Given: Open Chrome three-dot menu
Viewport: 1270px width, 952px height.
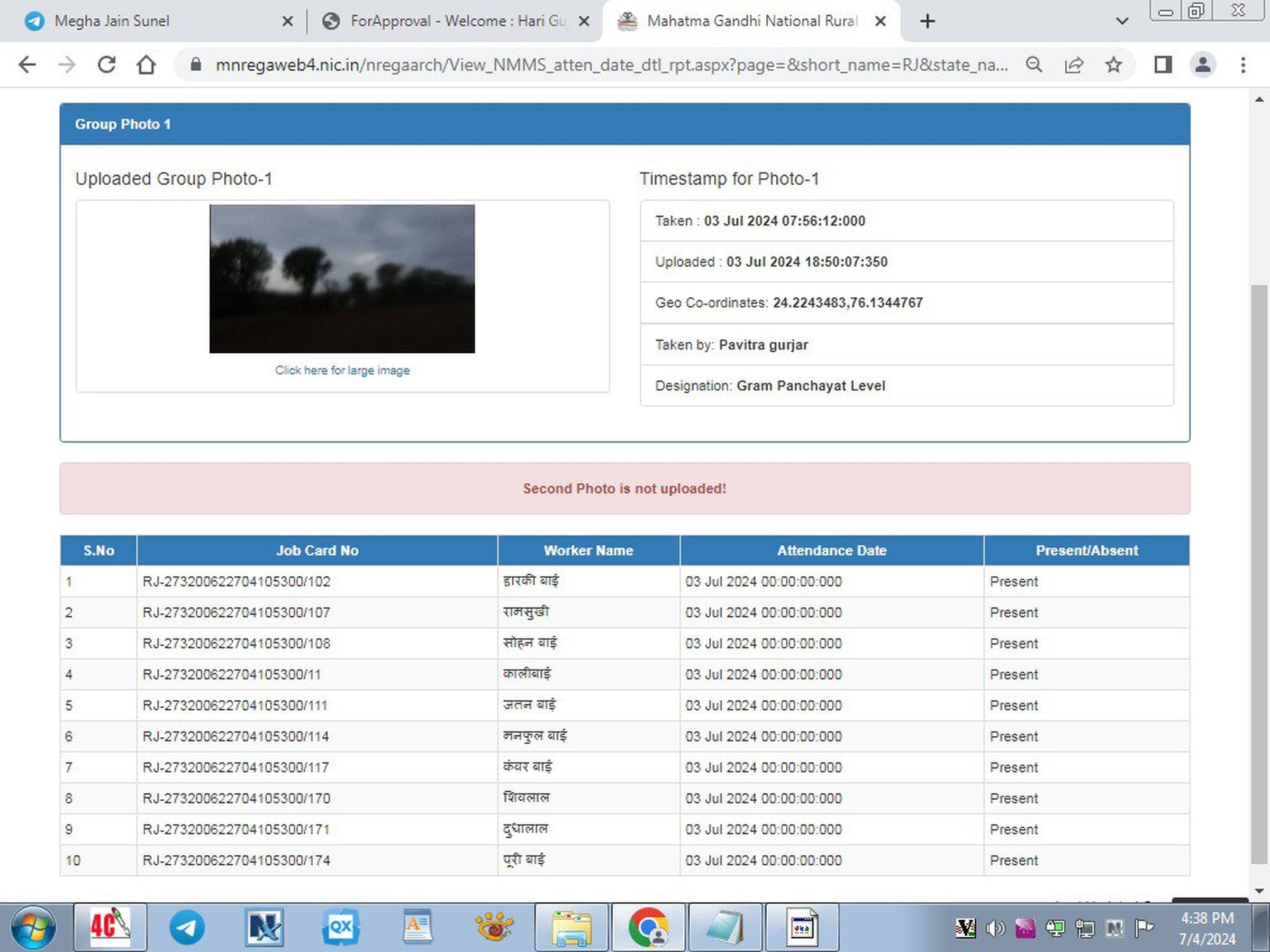Looking at the screenshot, I should (1243, 65).
